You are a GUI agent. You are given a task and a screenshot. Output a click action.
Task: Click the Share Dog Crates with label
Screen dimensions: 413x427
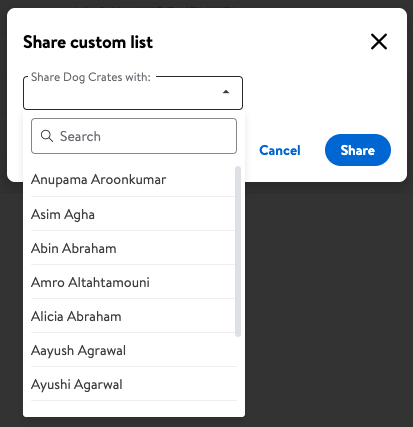(x=91, y=77)
